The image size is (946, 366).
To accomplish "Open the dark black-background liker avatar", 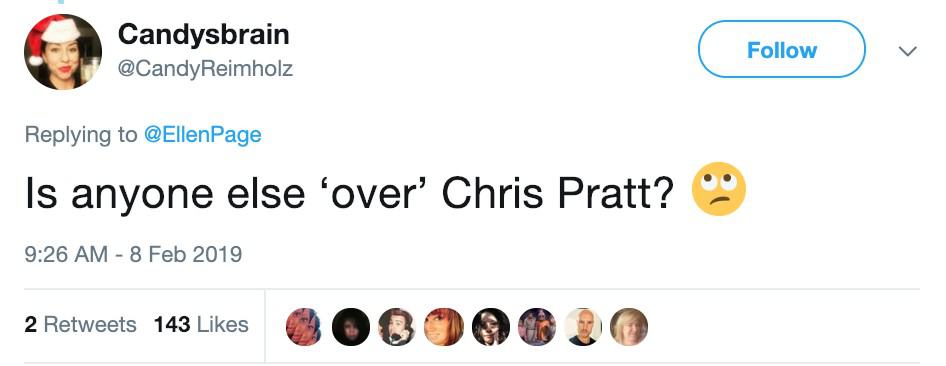I will [x=351, y=327].
